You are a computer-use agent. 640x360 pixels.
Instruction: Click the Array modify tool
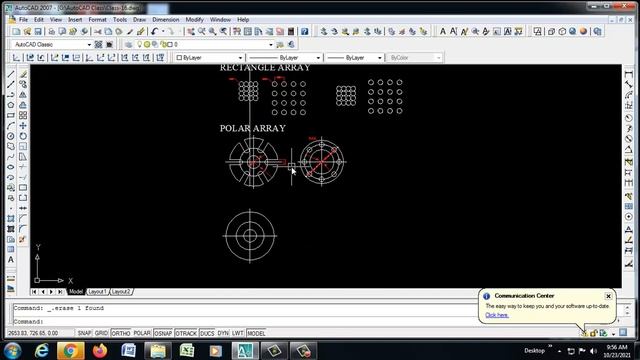click(23, 116)
